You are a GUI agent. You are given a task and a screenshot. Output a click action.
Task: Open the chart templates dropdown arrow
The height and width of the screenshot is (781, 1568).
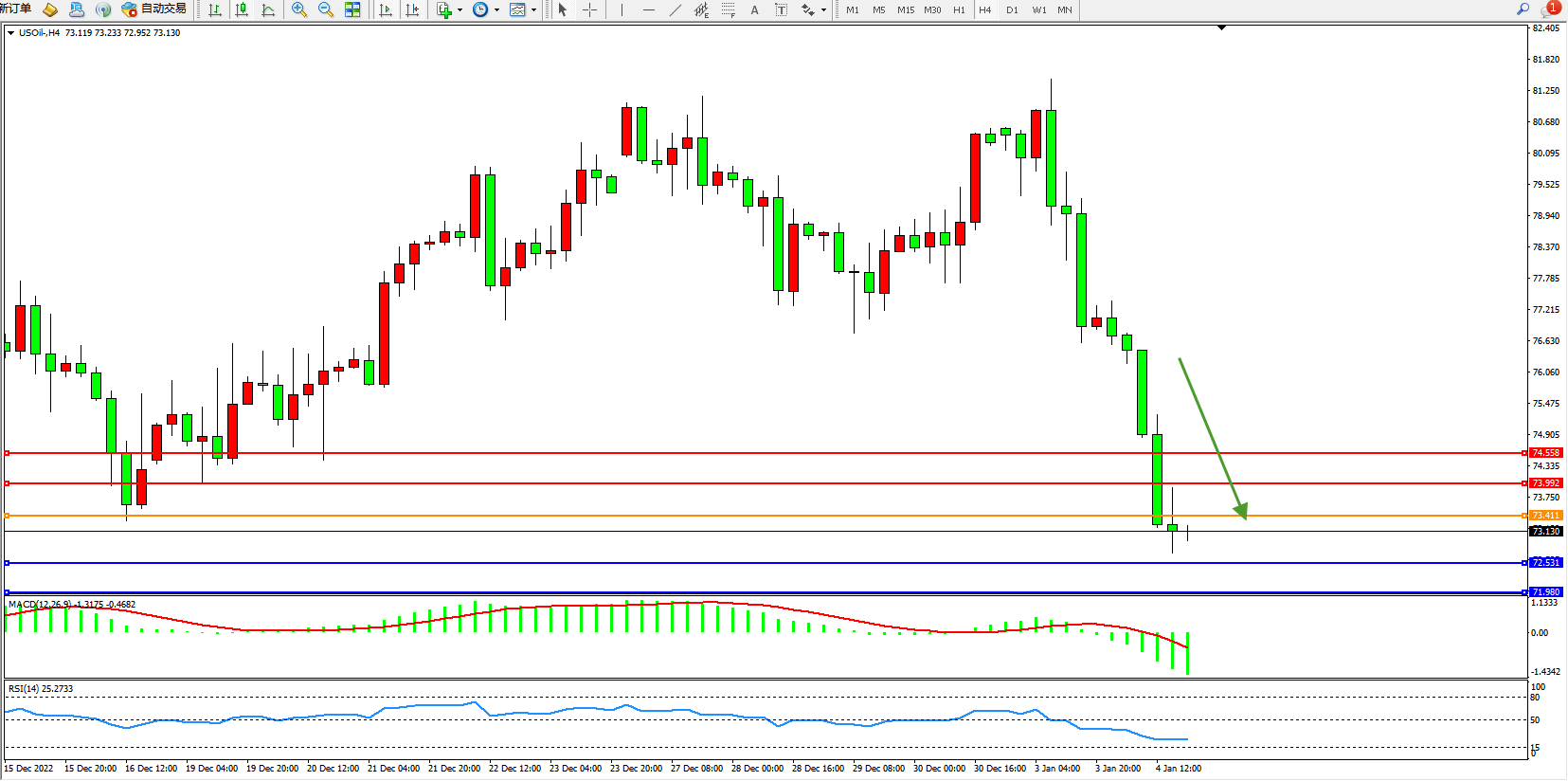tap(533, 10)
